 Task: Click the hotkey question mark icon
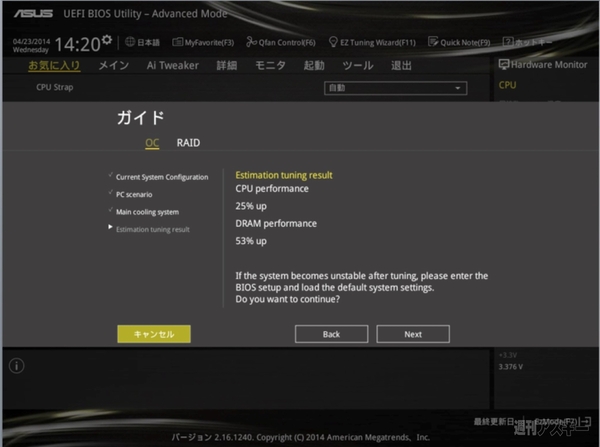[x=508, y=42]
